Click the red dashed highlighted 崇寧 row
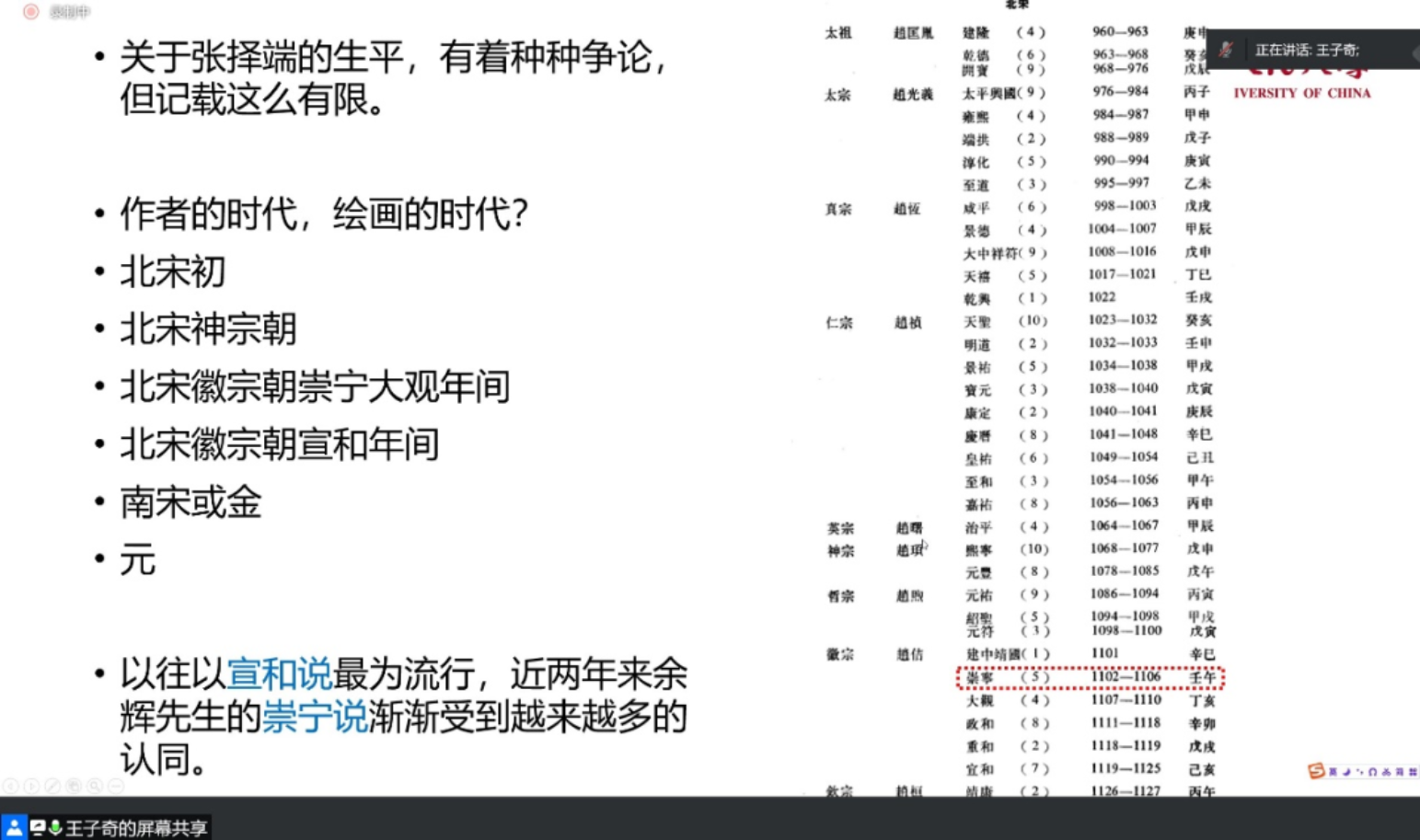 point(1090,678)
